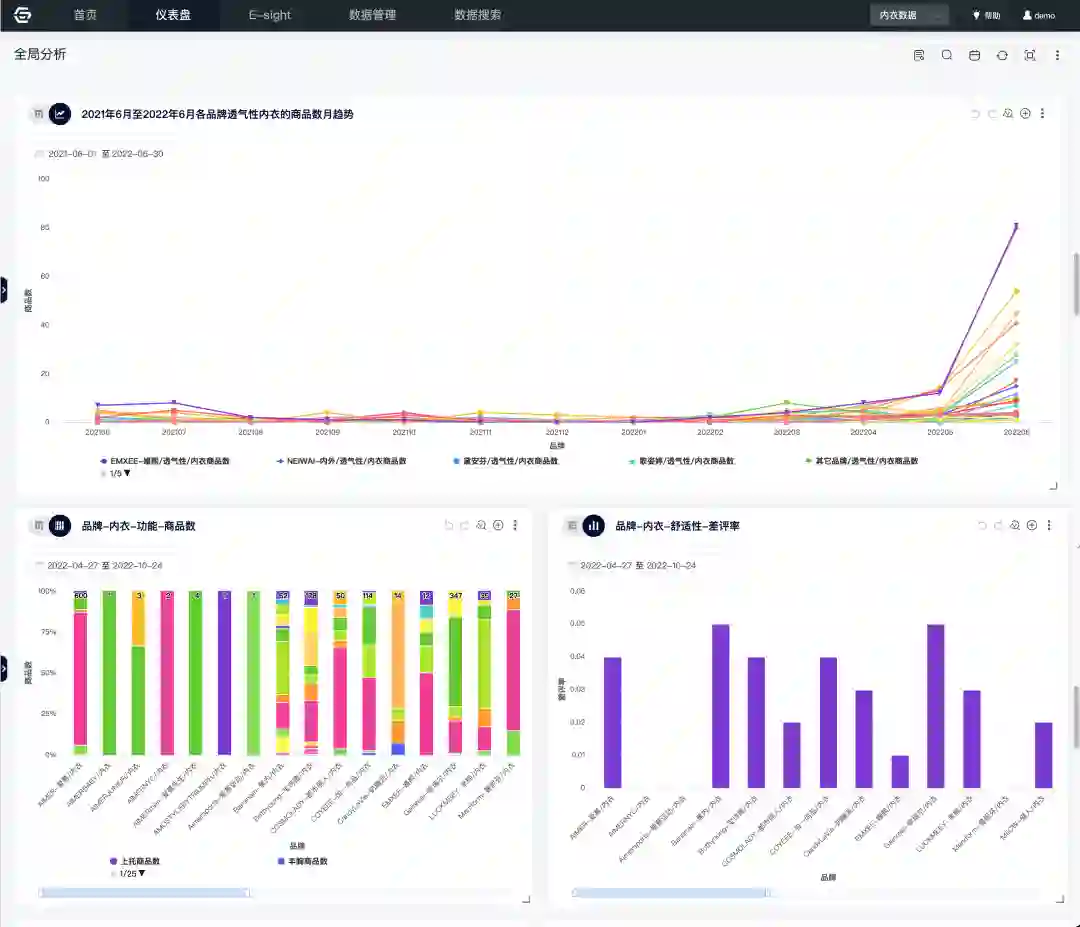
Task: Advance trend chart legend page 1/5 arrow
Action: click(x=127, y=473)
